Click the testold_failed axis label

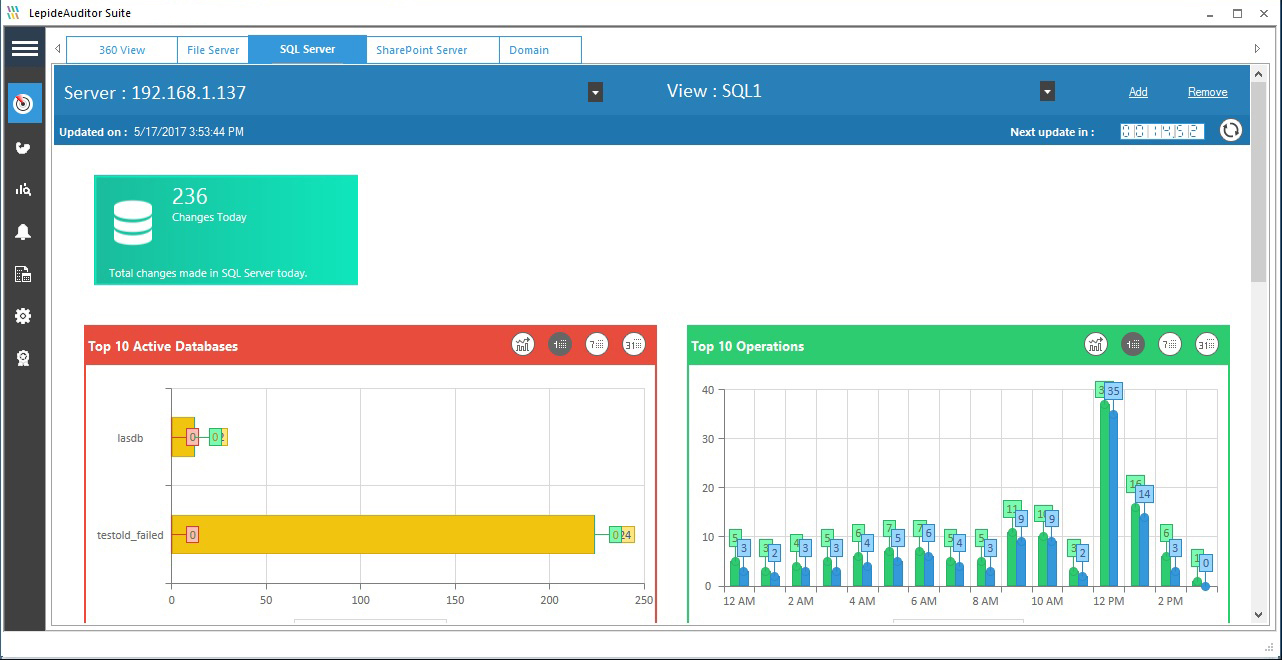pos(130,535)
